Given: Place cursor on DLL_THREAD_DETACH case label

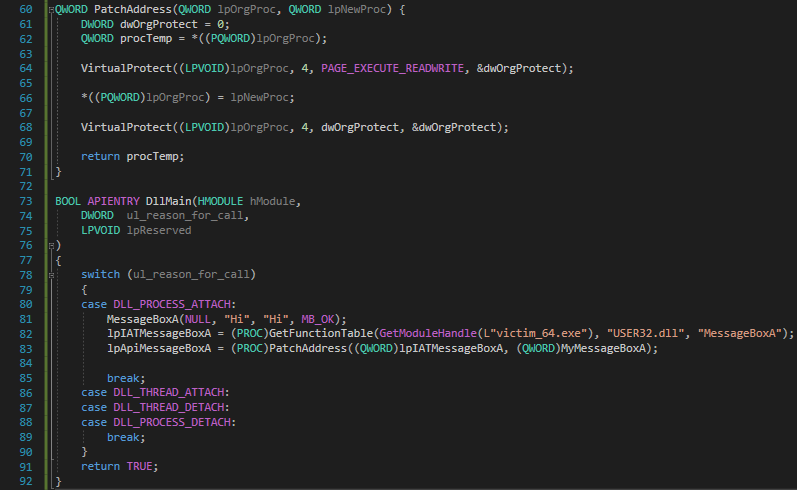Looking at the screenshot, I should [x=168, y=407].
